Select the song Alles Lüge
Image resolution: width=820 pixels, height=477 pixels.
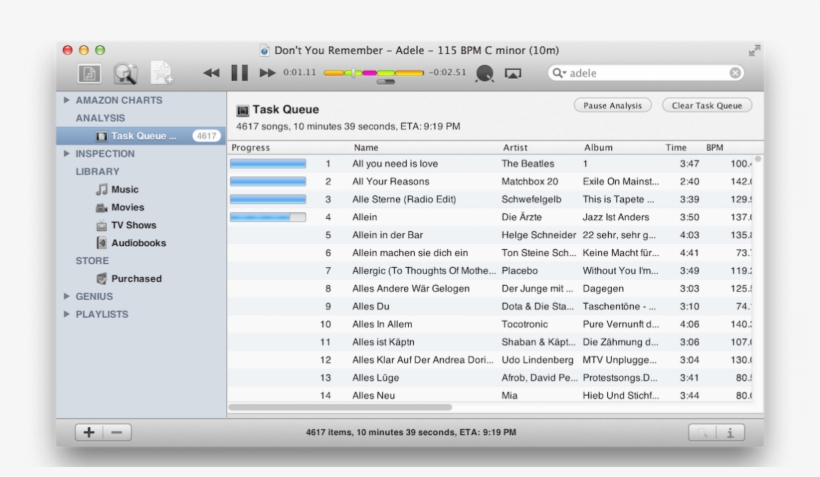tap(375, 378)
